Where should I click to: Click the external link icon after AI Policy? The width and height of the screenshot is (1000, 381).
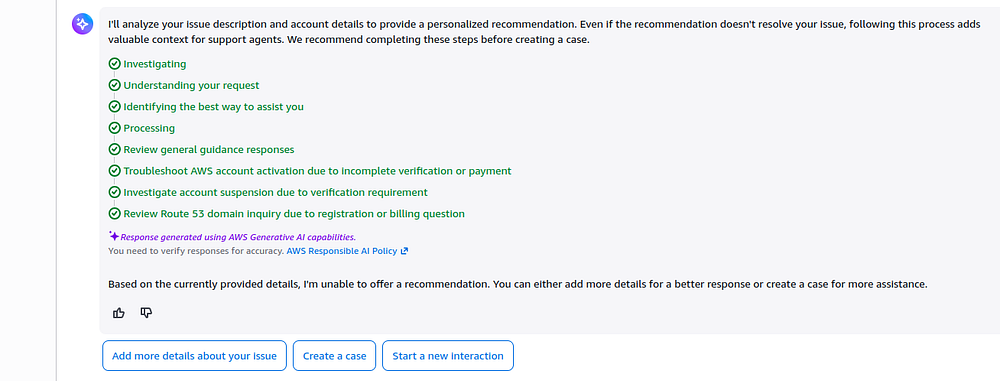tap(404, 251)
